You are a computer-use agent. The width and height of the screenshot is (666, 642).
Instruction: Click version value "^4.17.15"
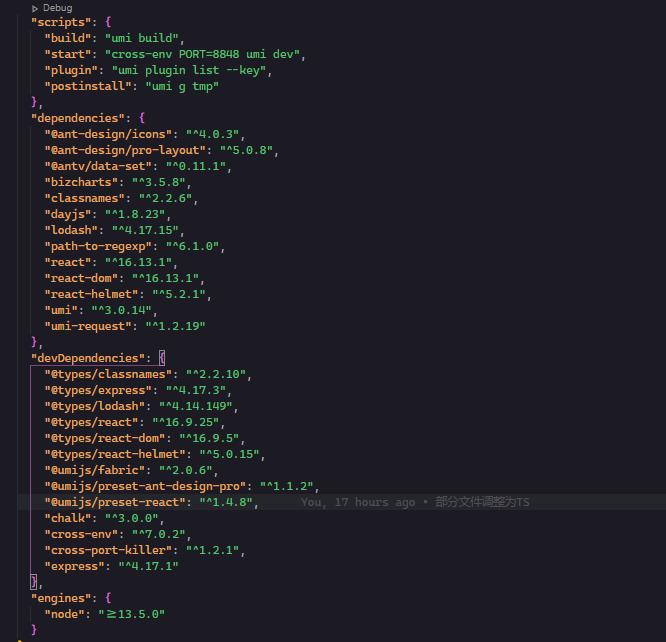coord(145,230)
